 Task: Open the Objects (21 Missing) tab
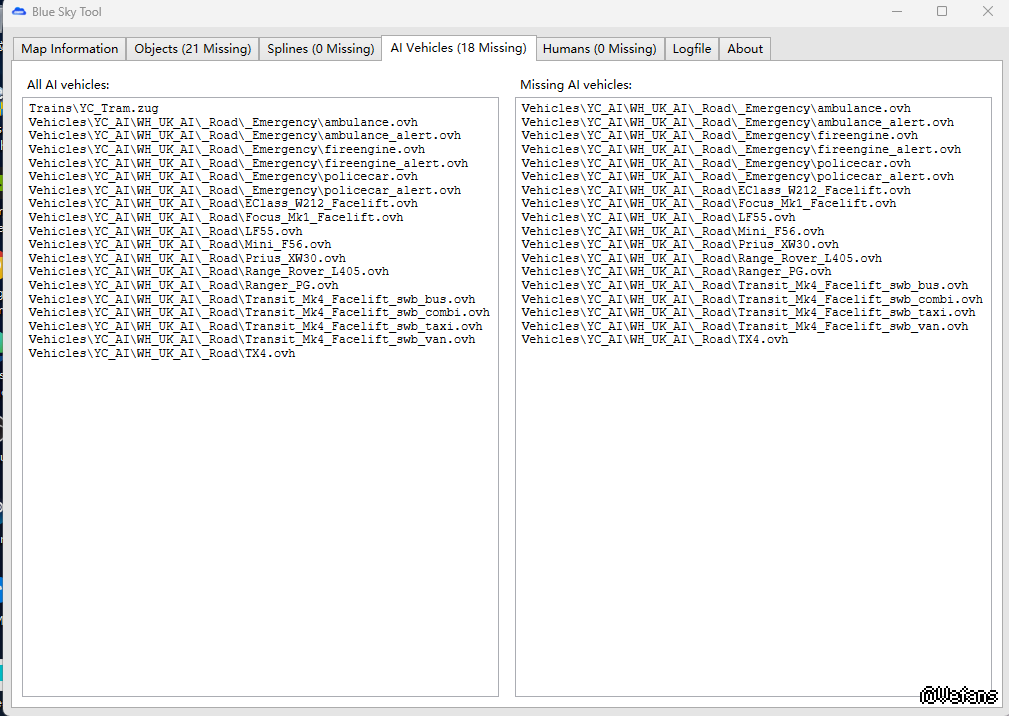(x=192, y=48)
